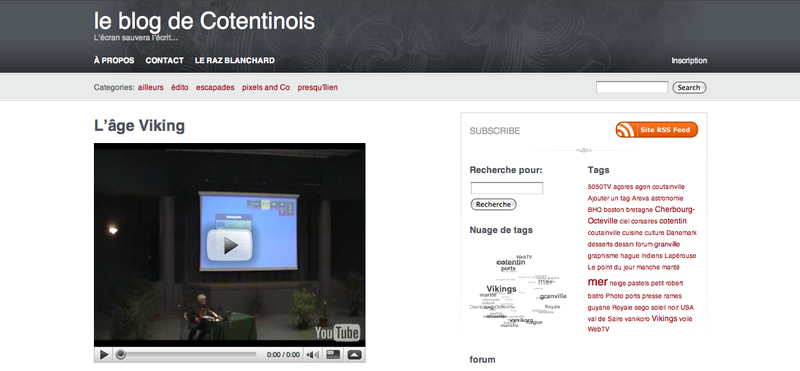
Task: Open the ailleurs category
Action: click(151, 87)
